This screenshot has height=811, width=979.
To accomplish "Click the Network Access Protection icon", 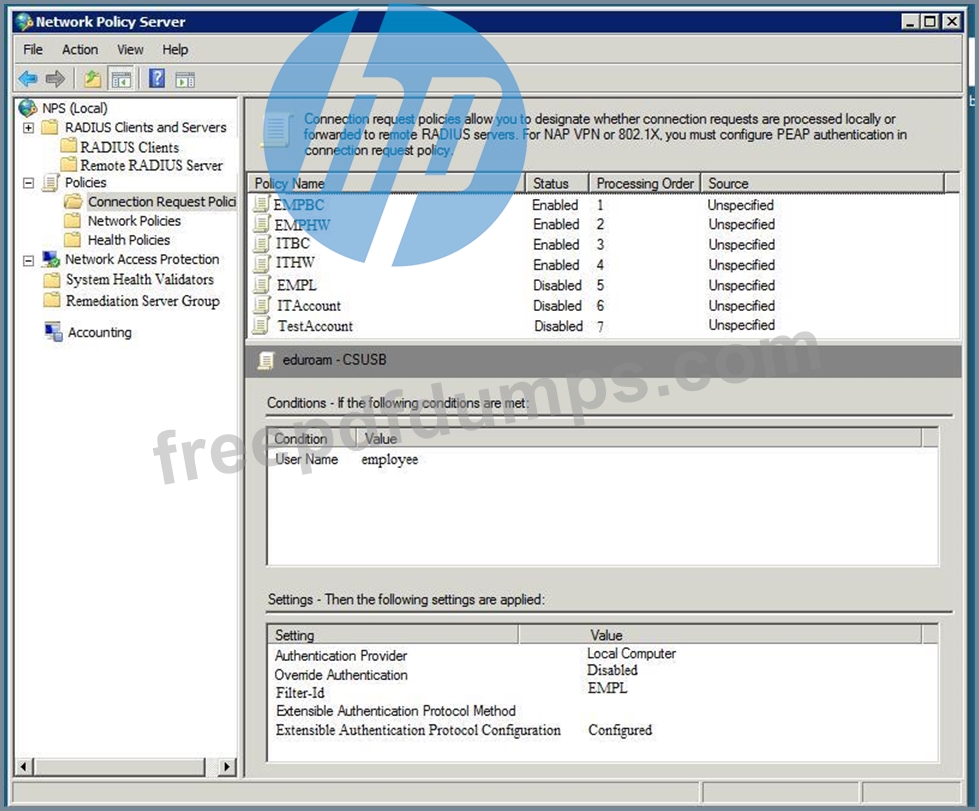I will coord(51,259).
